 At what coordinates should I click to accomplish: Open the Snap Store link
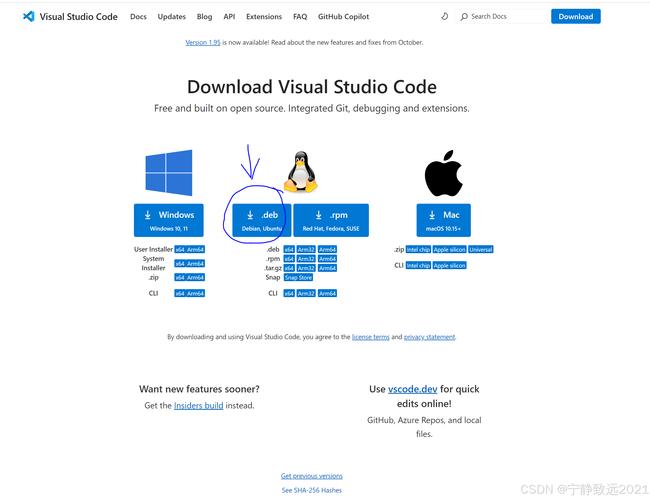click(x=298, y=277)
